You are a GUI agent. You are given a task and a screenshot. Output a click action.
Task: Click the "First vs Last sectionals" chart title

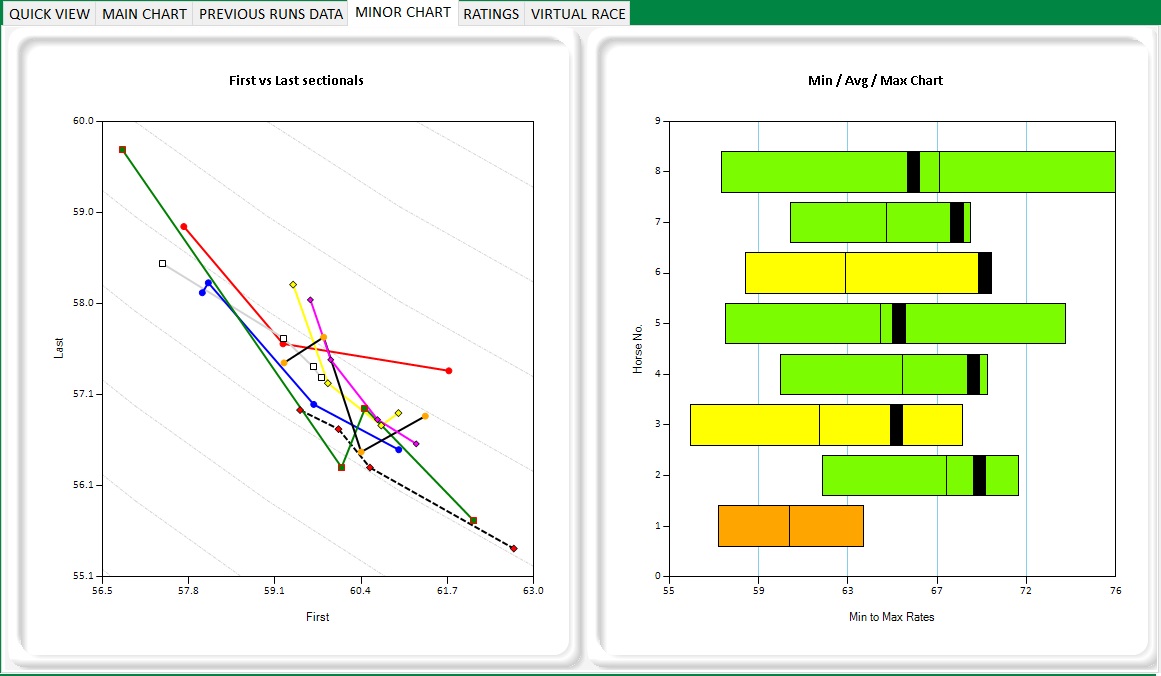(x=296, y=80)
